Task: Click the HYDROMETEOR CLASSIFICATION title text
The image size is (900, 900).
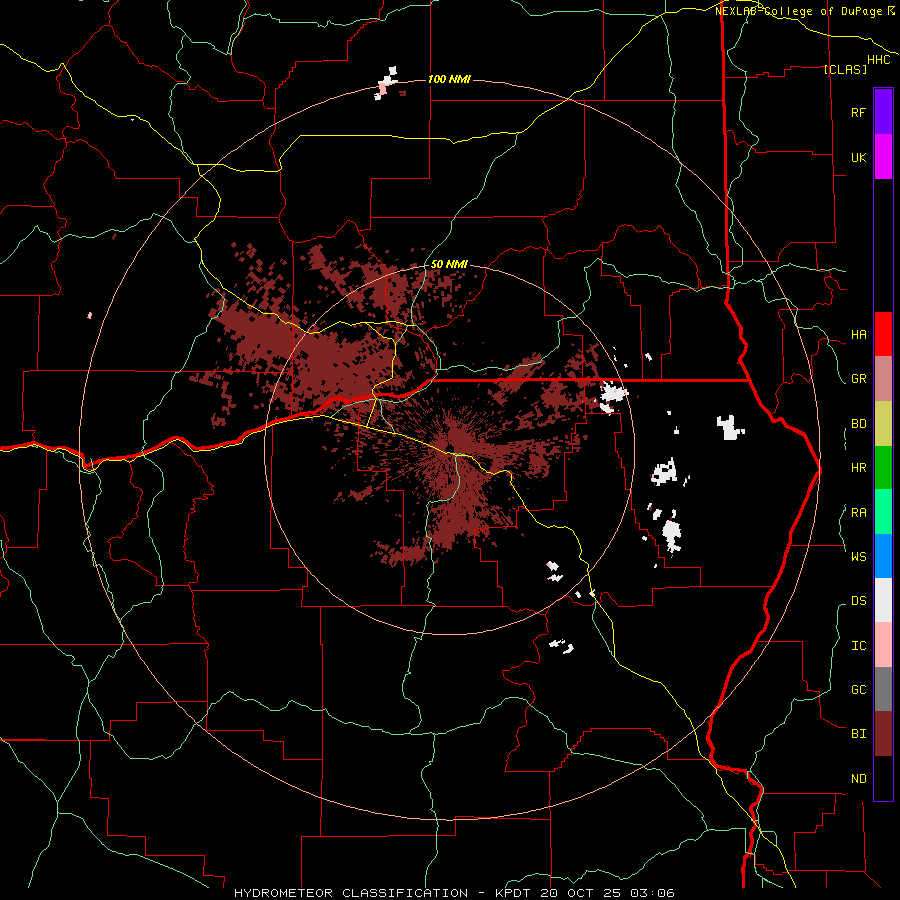Action: click(351, 893)
